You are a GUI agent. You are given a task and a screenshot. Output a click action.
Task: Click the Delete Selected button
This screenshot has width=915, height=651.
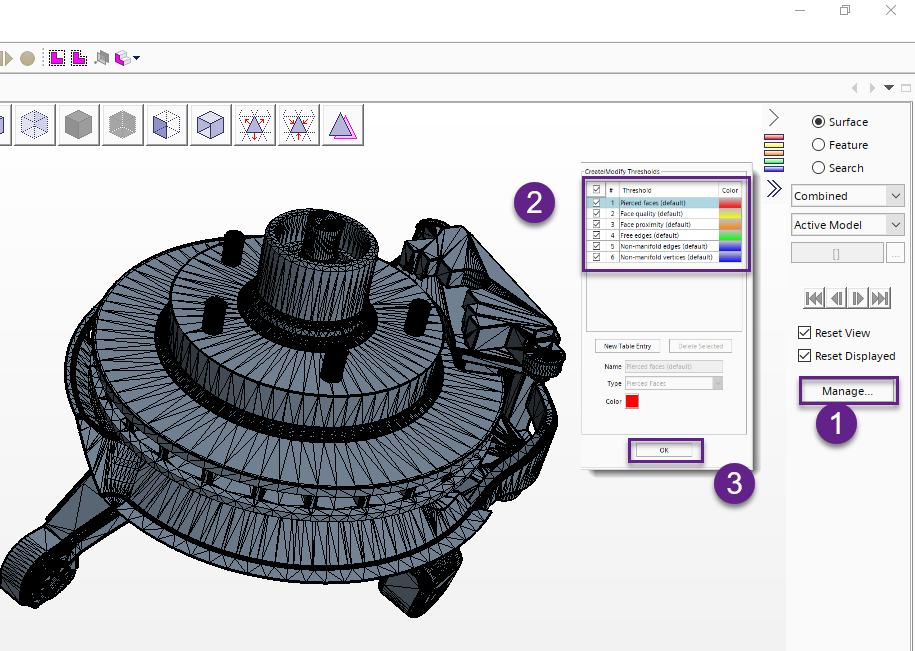click(x=700, y=346)
